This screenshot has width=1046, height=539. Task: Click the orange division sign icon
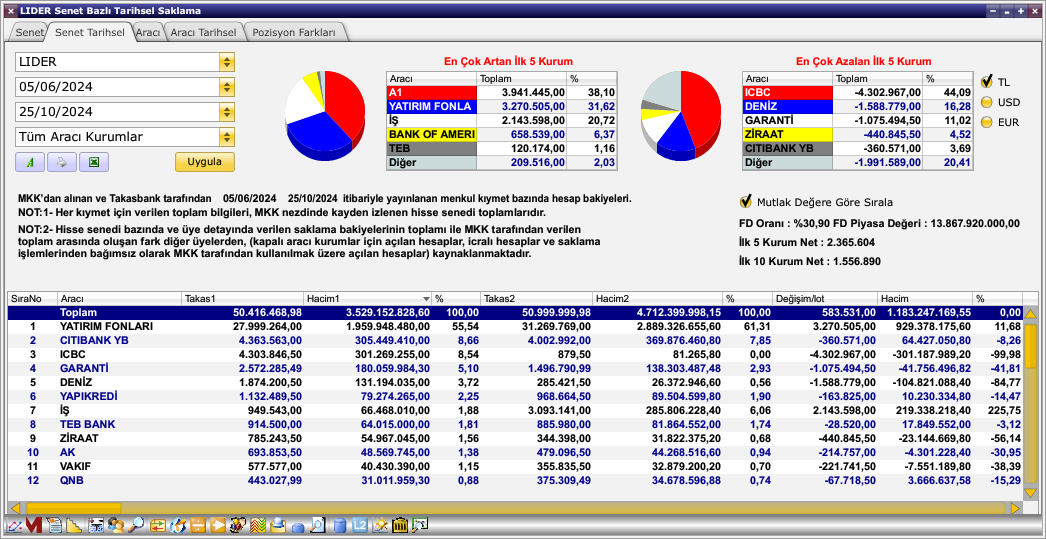(197, 525)
